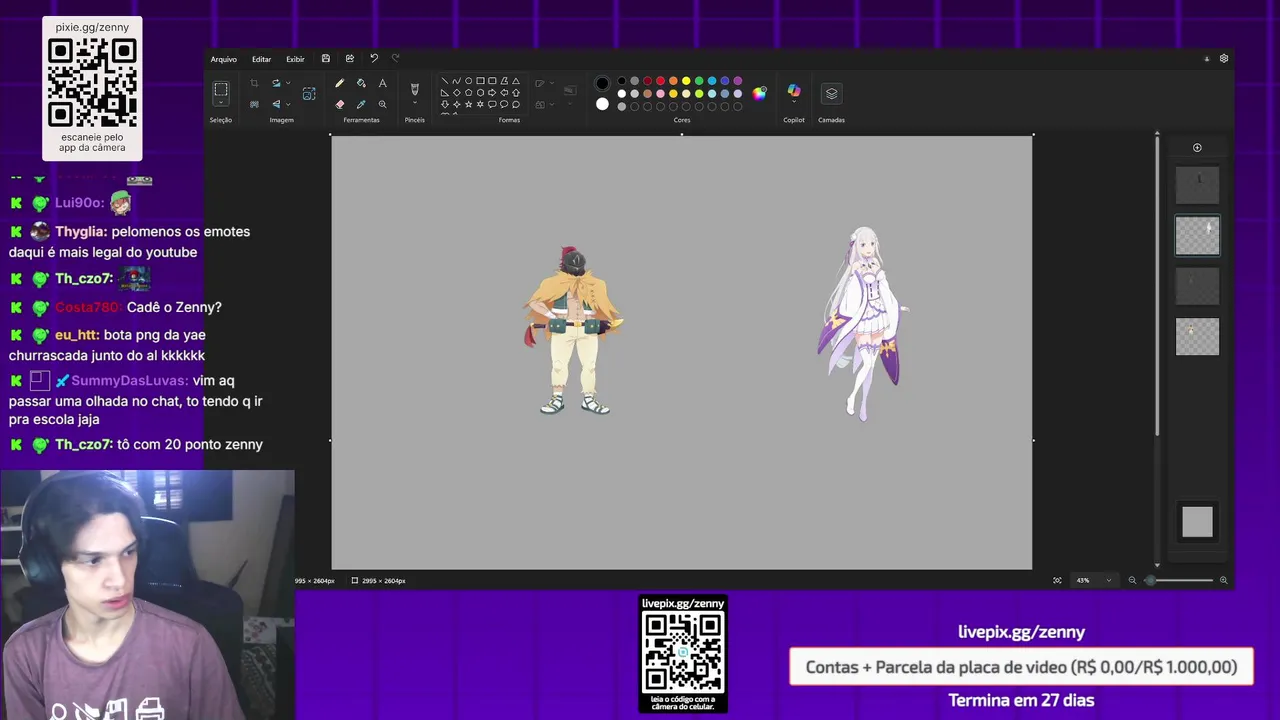Click the Save disk icon

325,59
